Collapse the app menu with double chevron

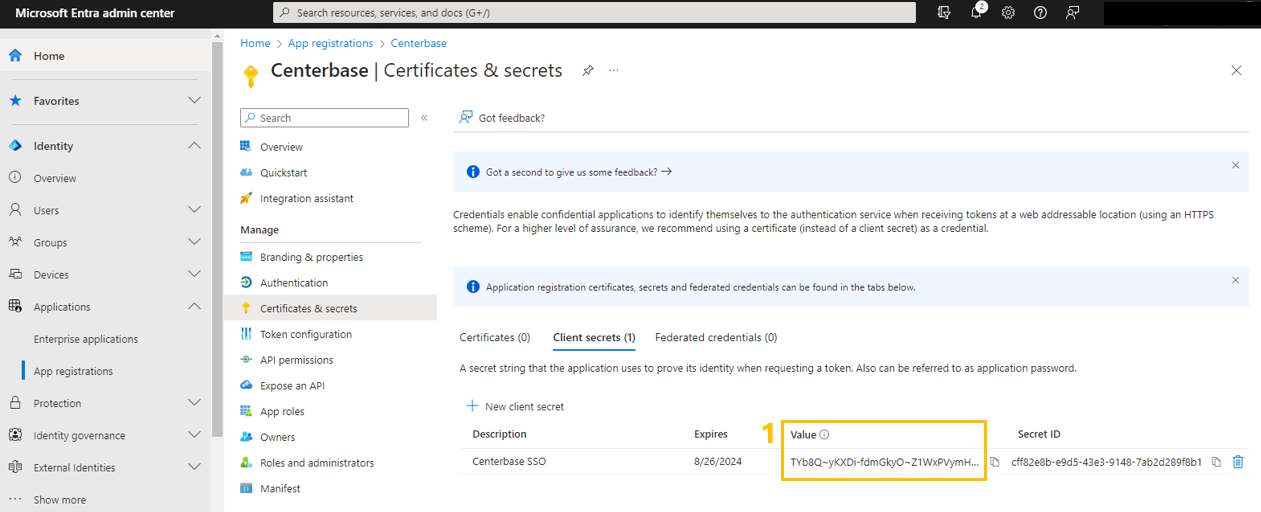(x=424, y=118)
